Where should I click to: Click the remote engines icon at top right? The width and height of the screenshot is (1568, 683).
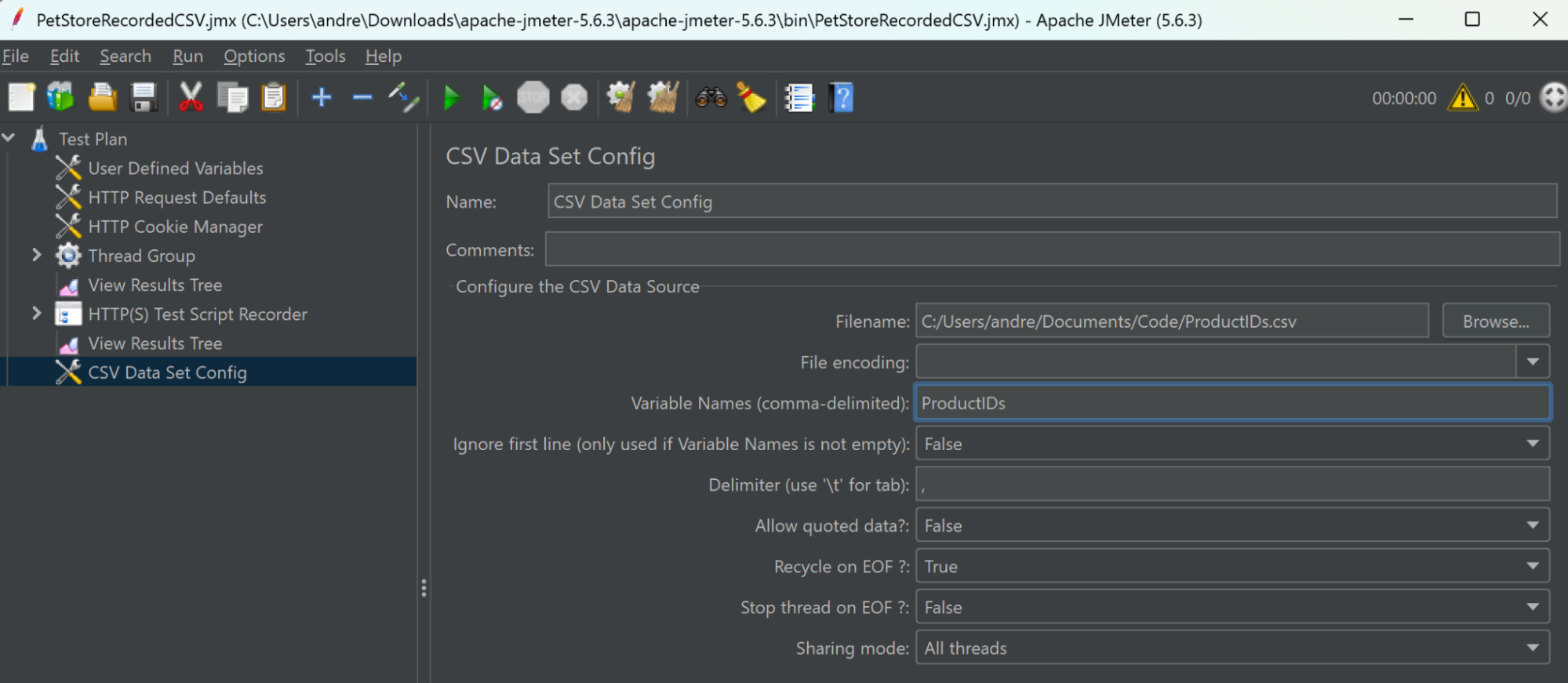click(x=1554, y=98)
